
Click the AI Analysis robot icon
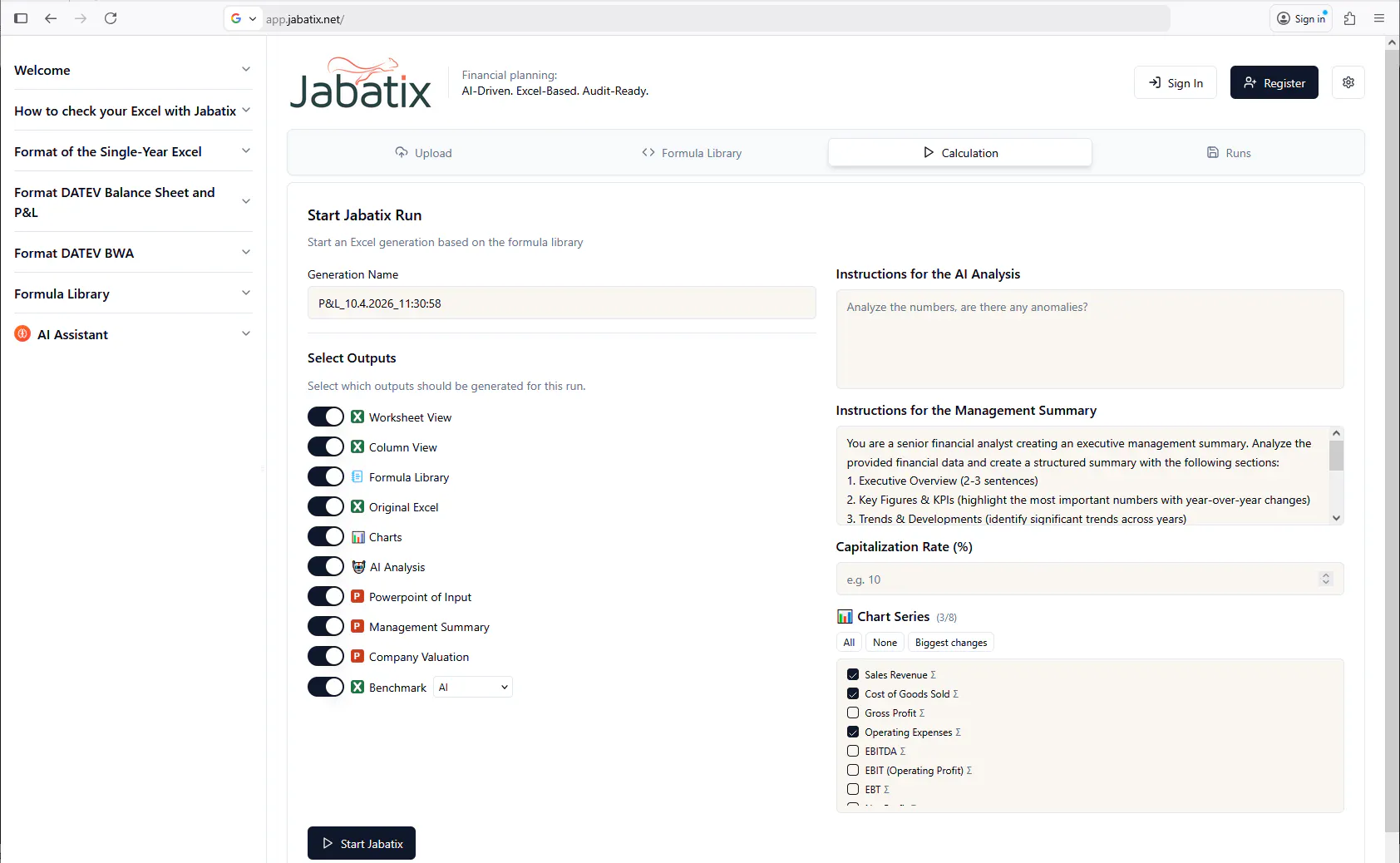pos(358,567)
